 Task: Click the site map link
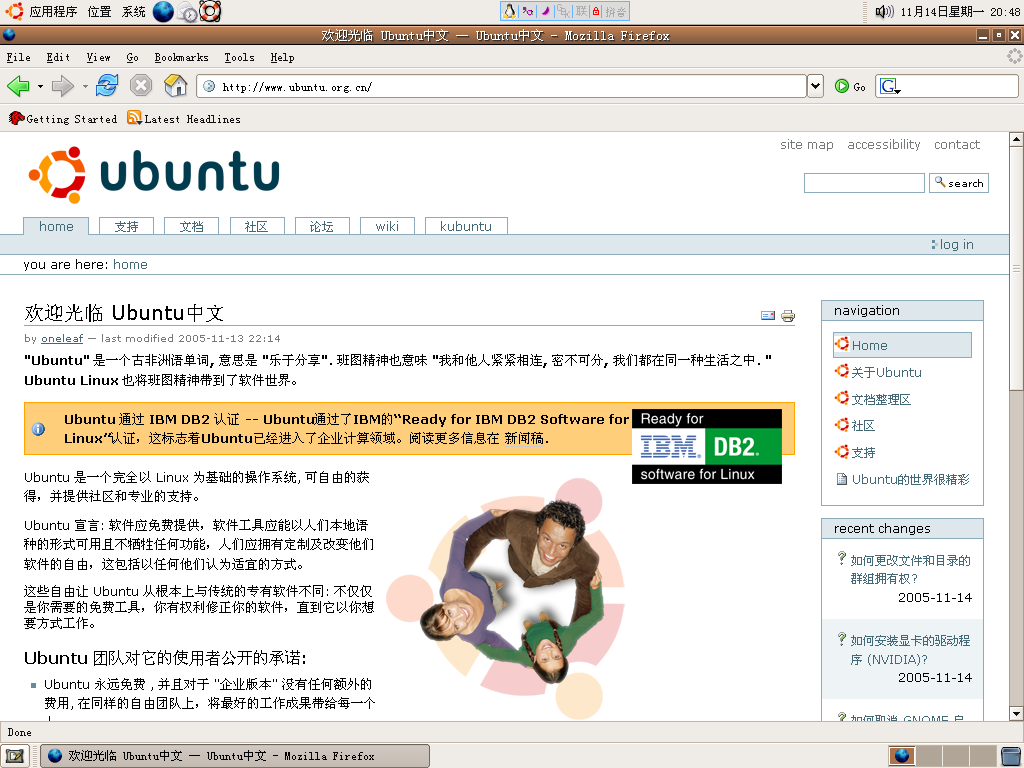tap(807, 144)
